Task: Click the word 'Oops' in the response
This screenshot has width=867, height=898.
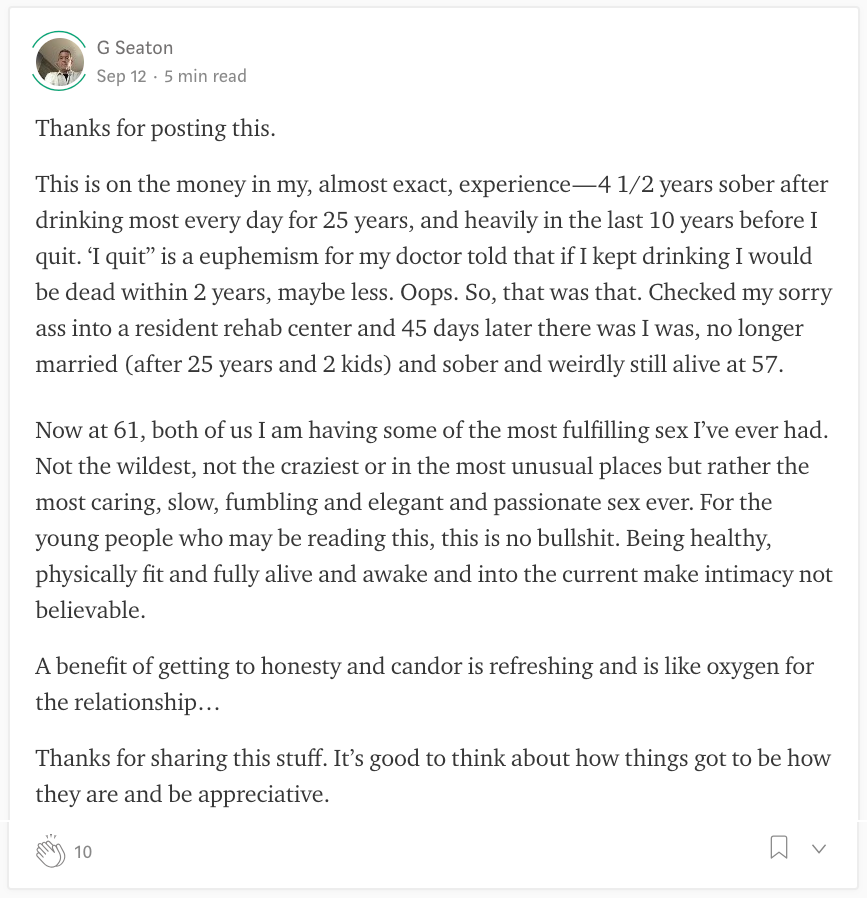Action: 428,292
